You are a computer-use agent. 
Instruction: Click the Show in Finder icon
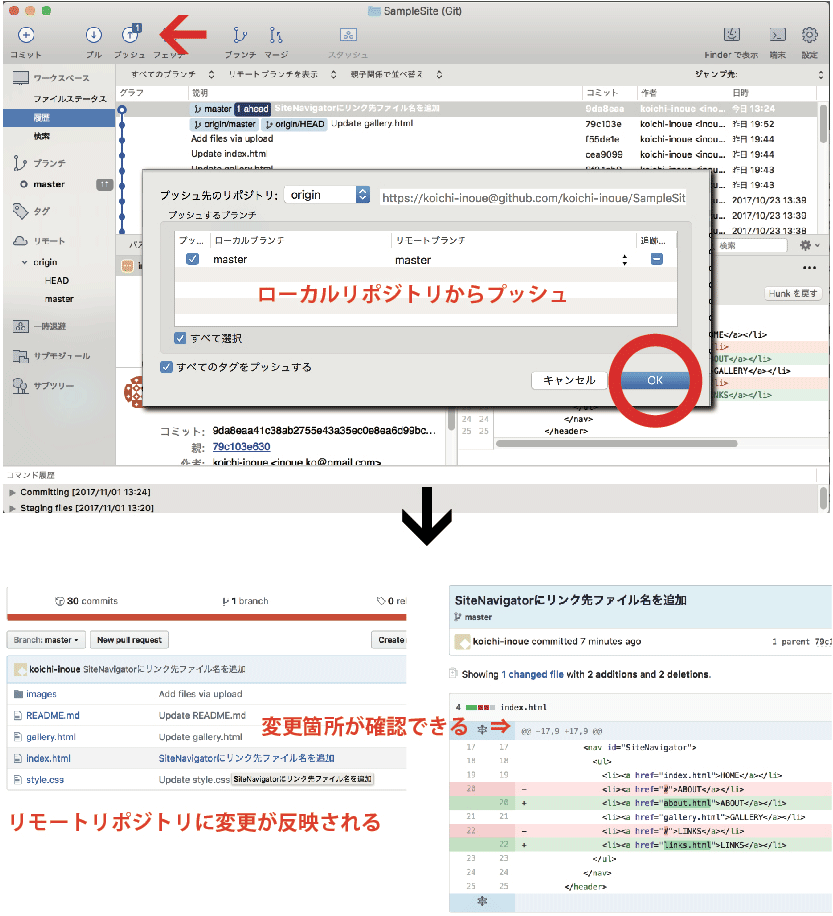733,37
